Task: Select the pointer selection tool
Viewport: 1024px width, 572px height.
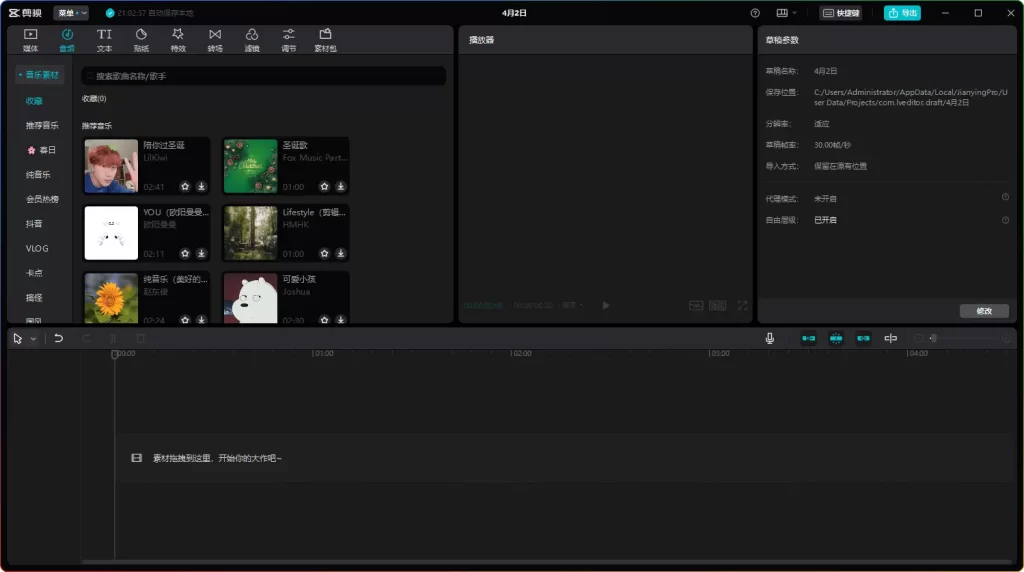Action: click(x=18, y=338)
